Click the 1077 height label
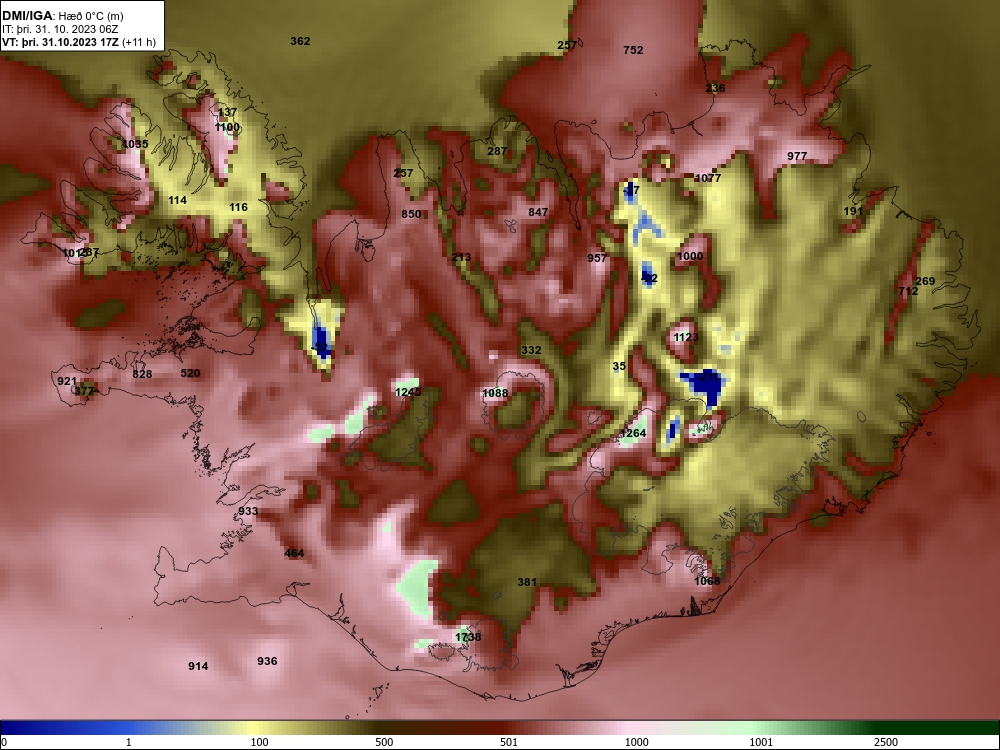Image resolution: width=1000 pixels, height=750 pixels. (707, 178)
